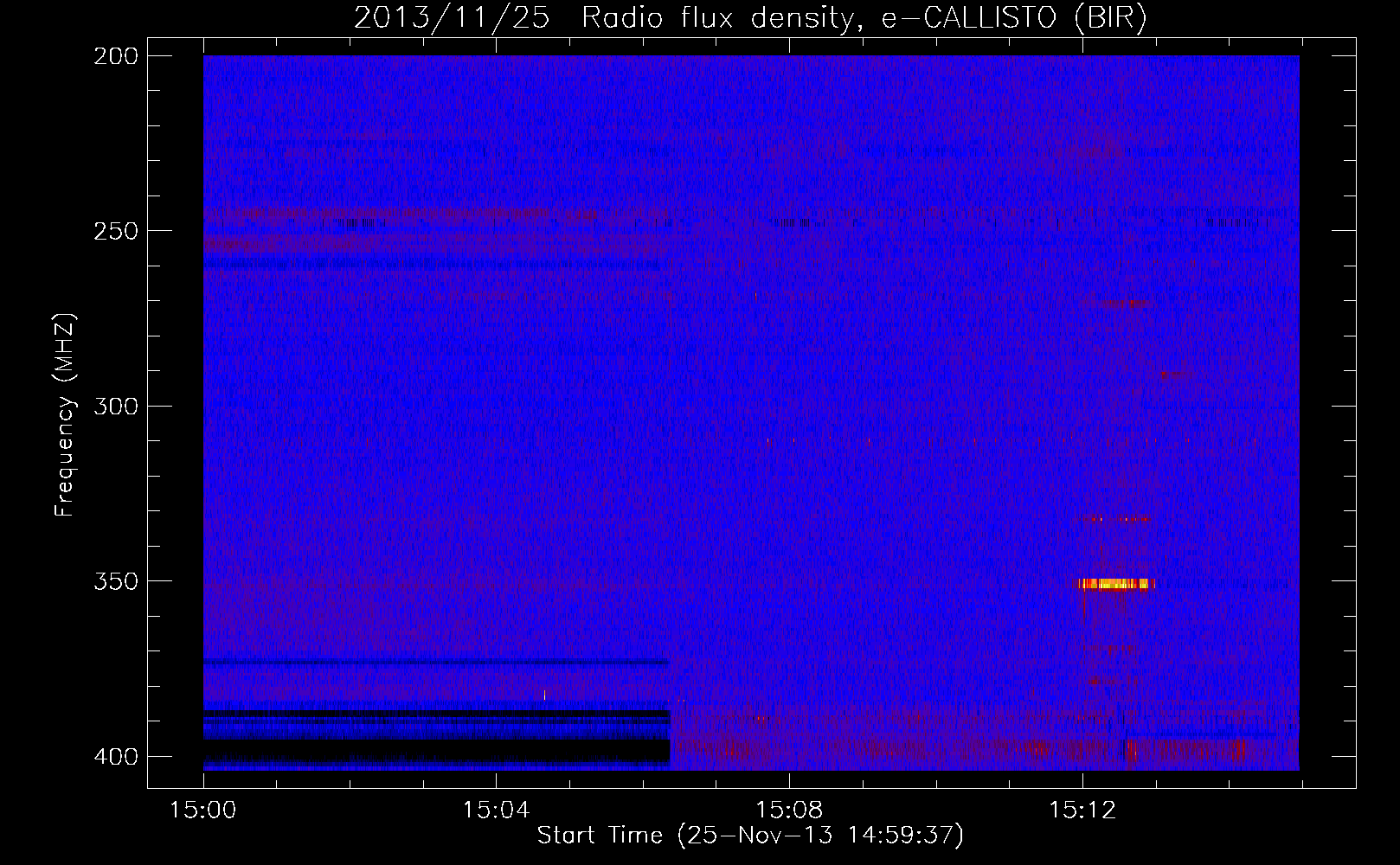Click the "200" frequency tick label
Viewport: 1400px width, 865px height.
click(115, 56)
